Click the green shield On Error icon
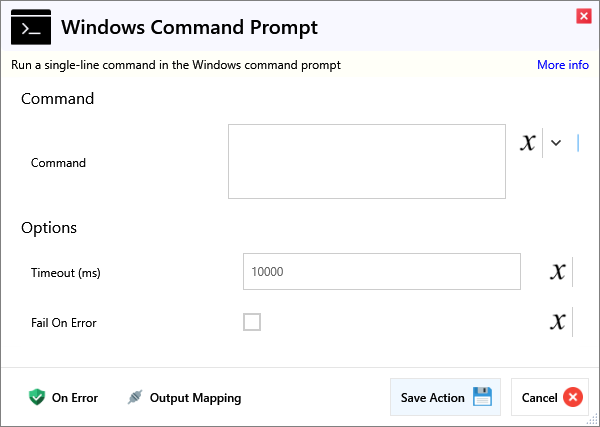 pyautogui.click(x=37, y=397)
